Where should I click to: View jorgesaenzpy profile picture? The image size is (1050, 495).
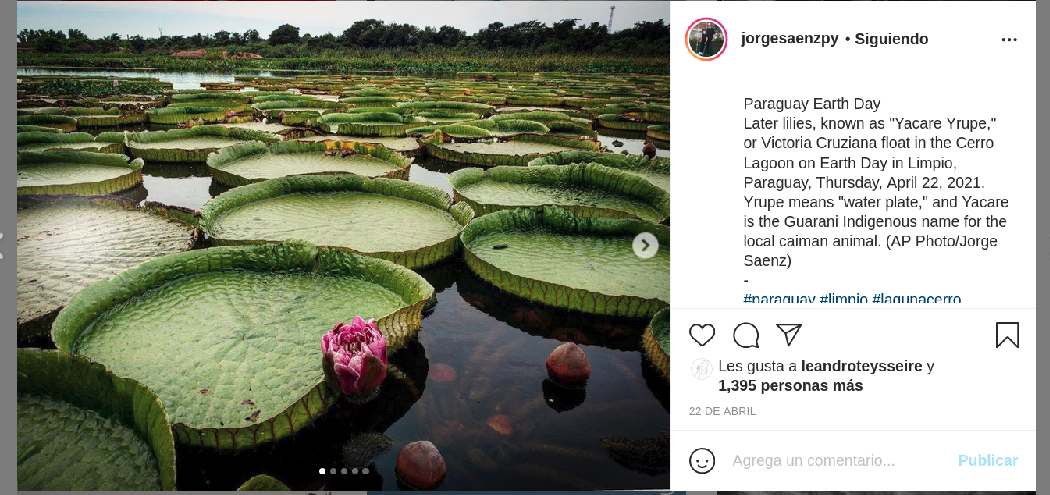pyautogui.click(x=706, y=39)
